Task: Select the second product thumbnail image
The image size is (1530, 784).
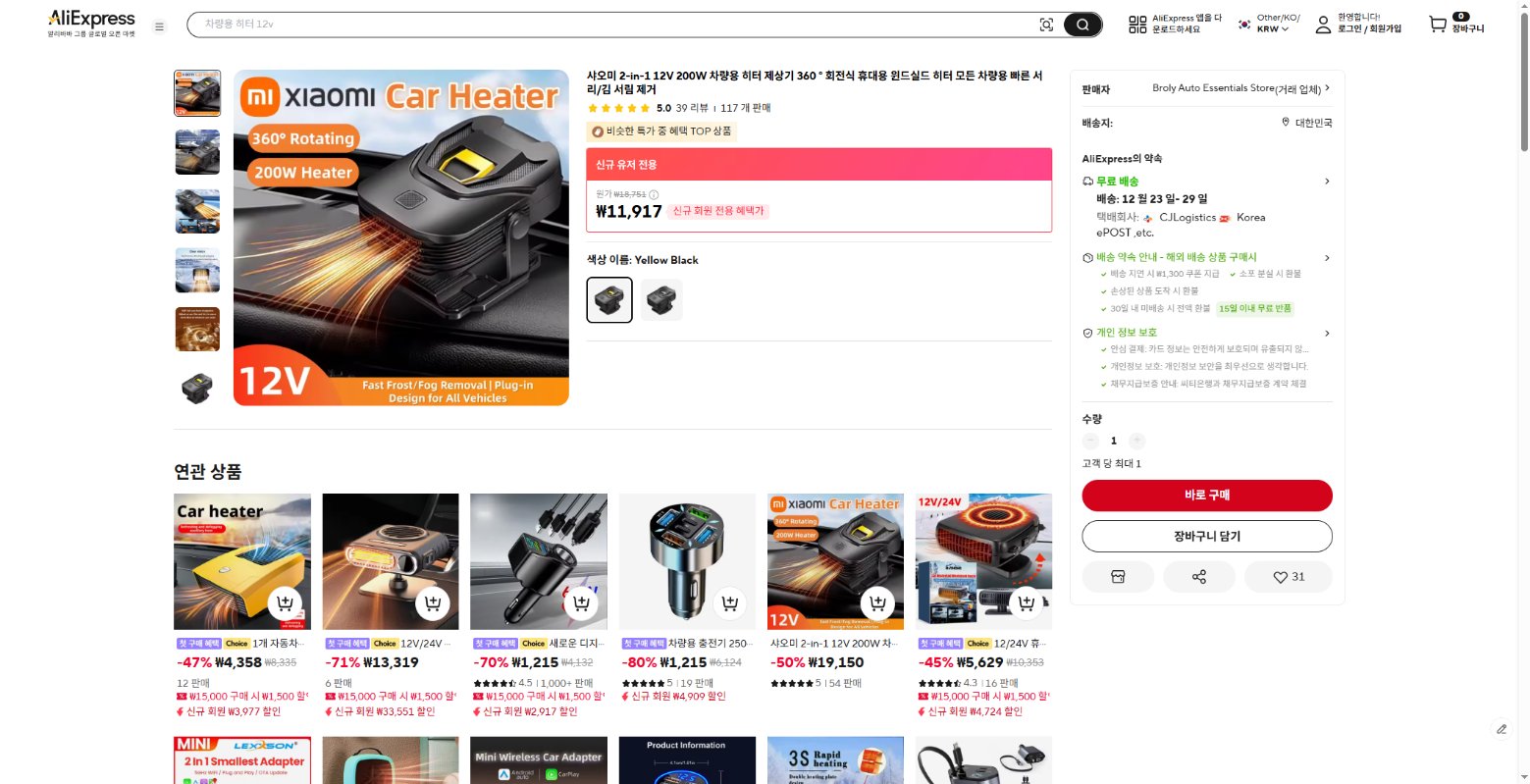Action: pos(197,152)
